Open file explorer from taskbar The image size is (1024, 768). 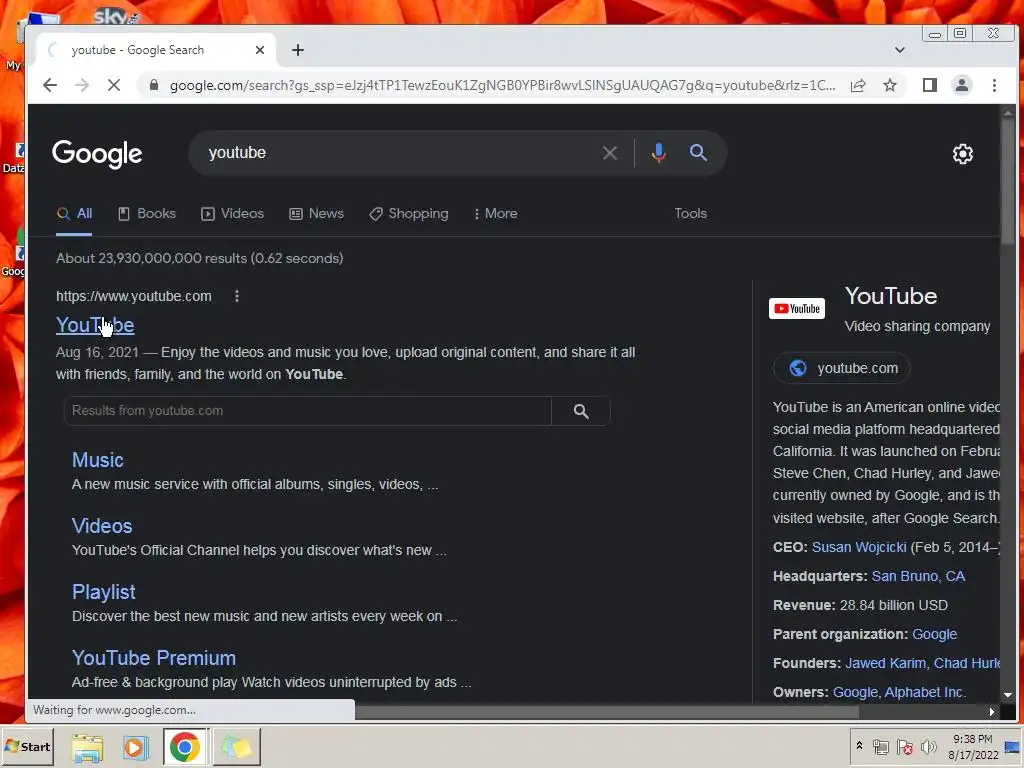[87, 747]
